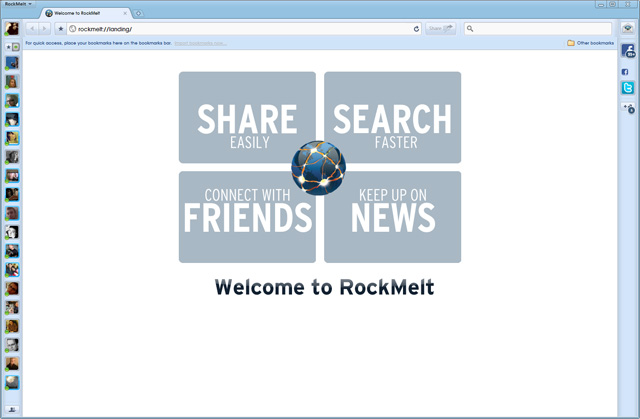Open Facebook notifications with the 99+ badge
This screenshot has height=419, width=640.
[628, 51]
